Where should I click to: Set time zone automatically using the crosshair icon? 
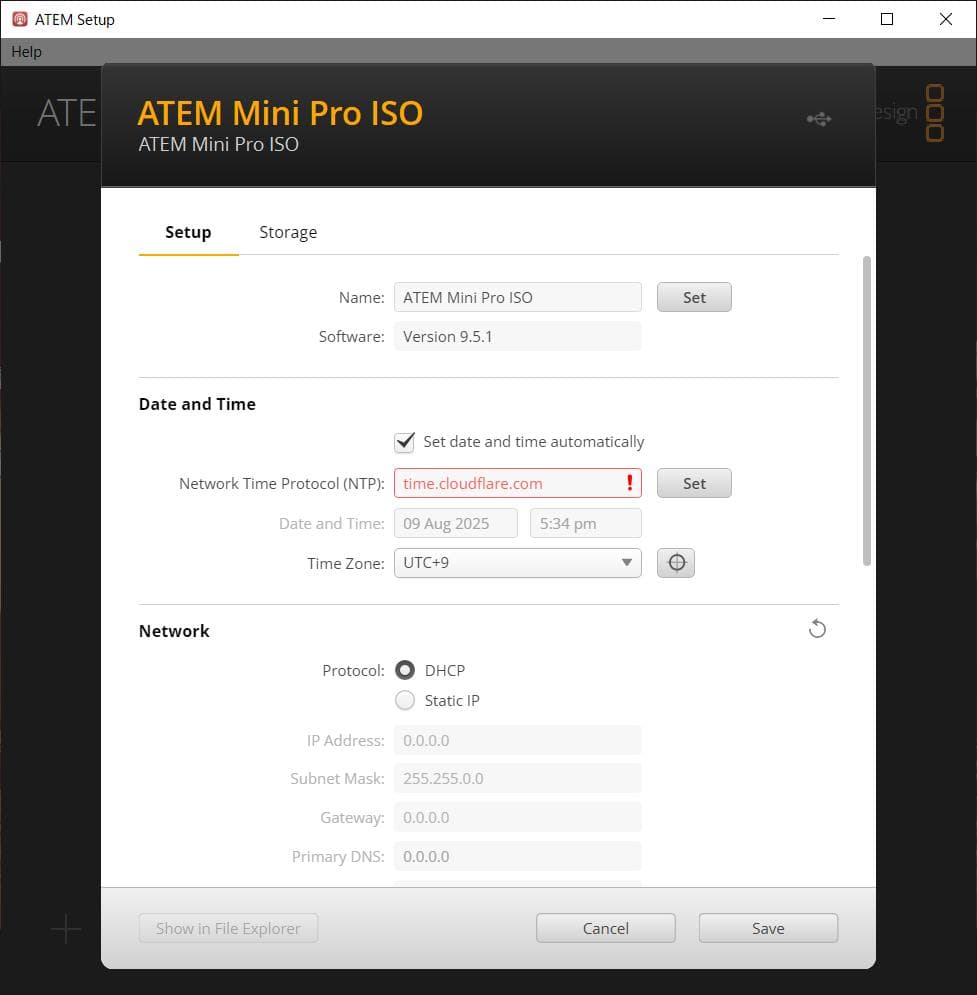pyautogui.click(x=675, y=562)
